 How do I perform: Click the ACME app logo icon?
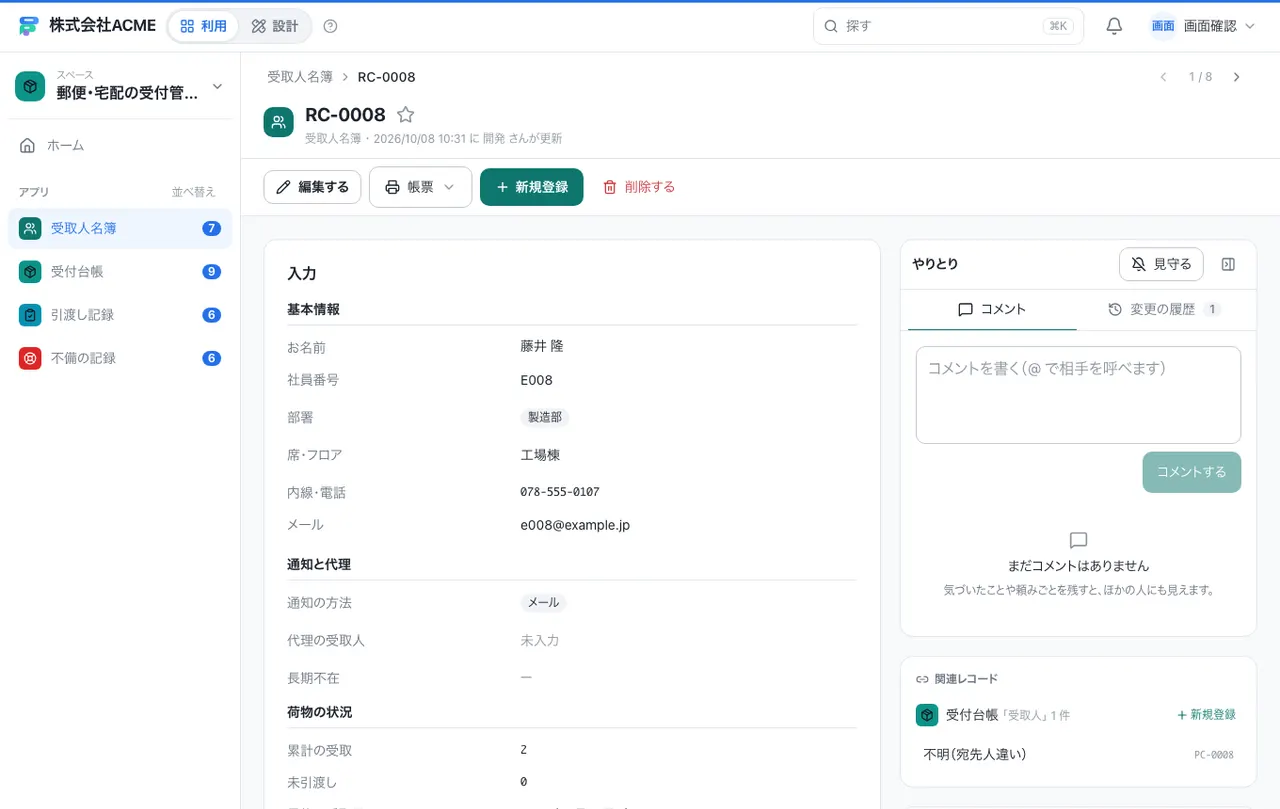29,26
